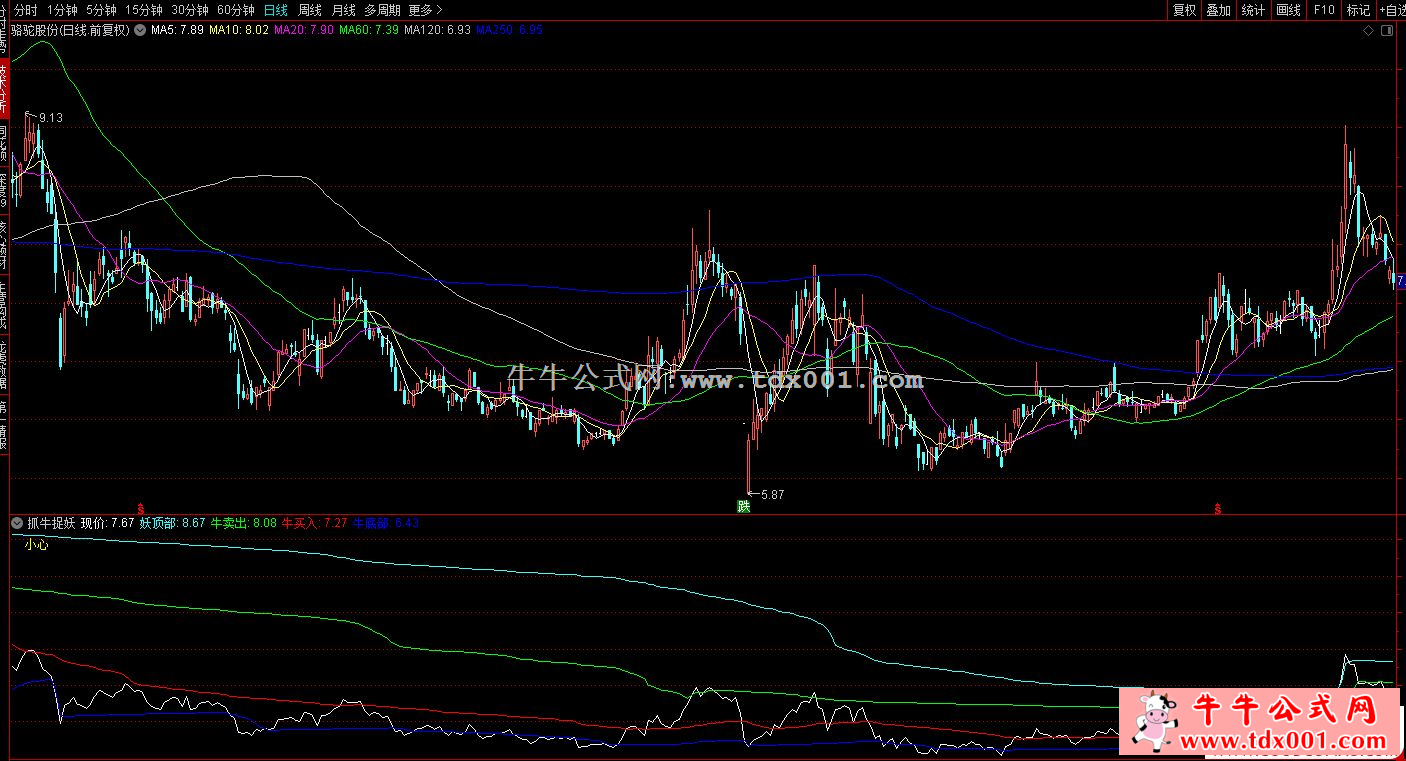Click the MA20: 7.90 label
The width and height of the screenshot is (1406, 761).
304,31
